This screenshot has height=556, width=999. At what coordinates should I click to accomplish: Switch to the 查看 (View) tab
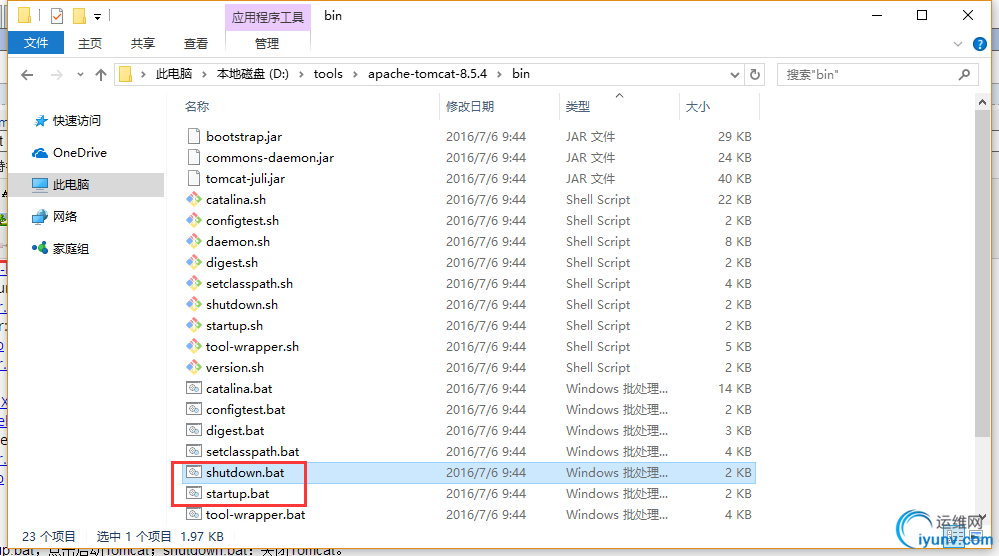(196, 43)
